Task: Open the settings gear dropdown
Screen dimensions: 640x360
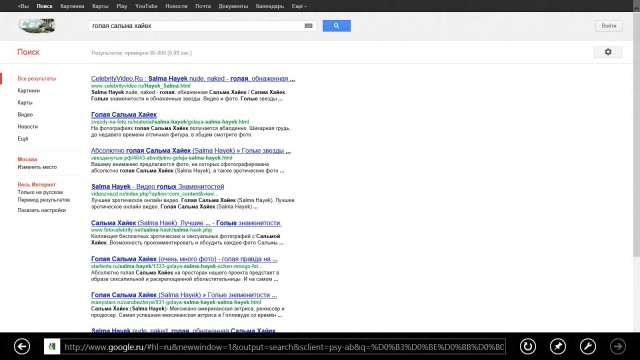Action: (608, 52)
